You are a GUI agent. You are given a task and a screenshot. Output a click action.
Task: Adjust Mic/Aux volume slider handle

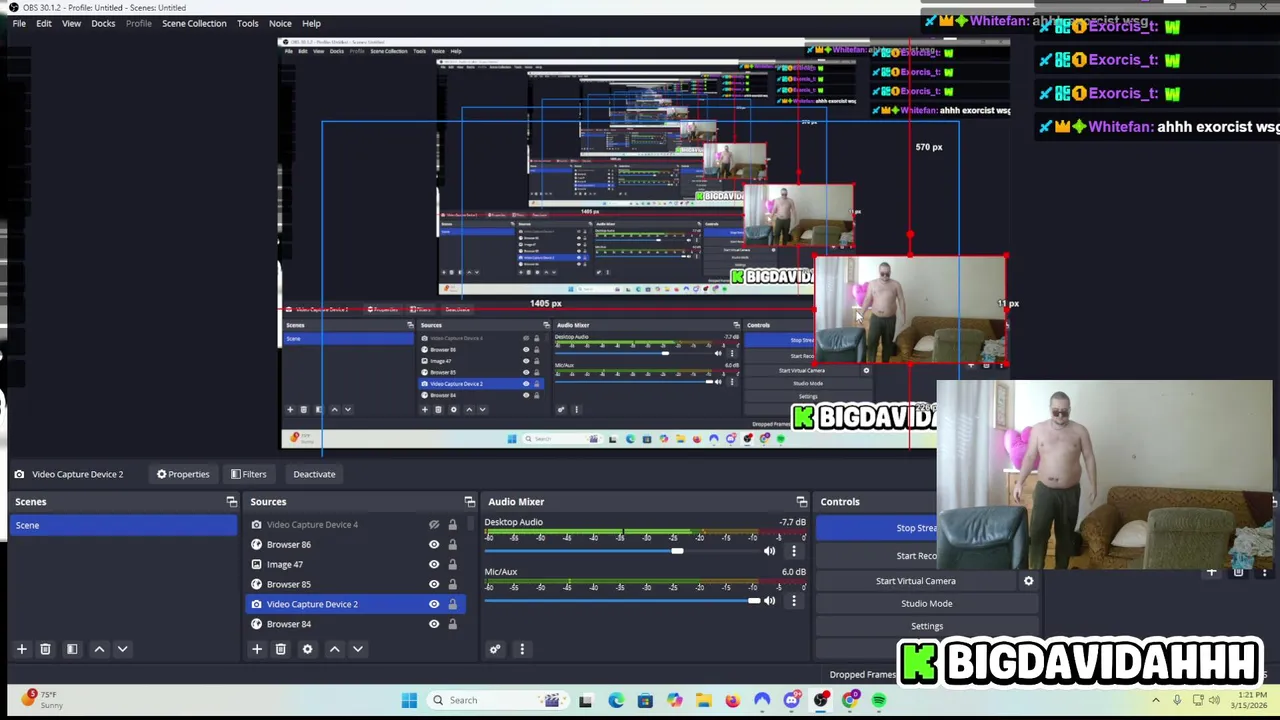[x=753, y=601]
